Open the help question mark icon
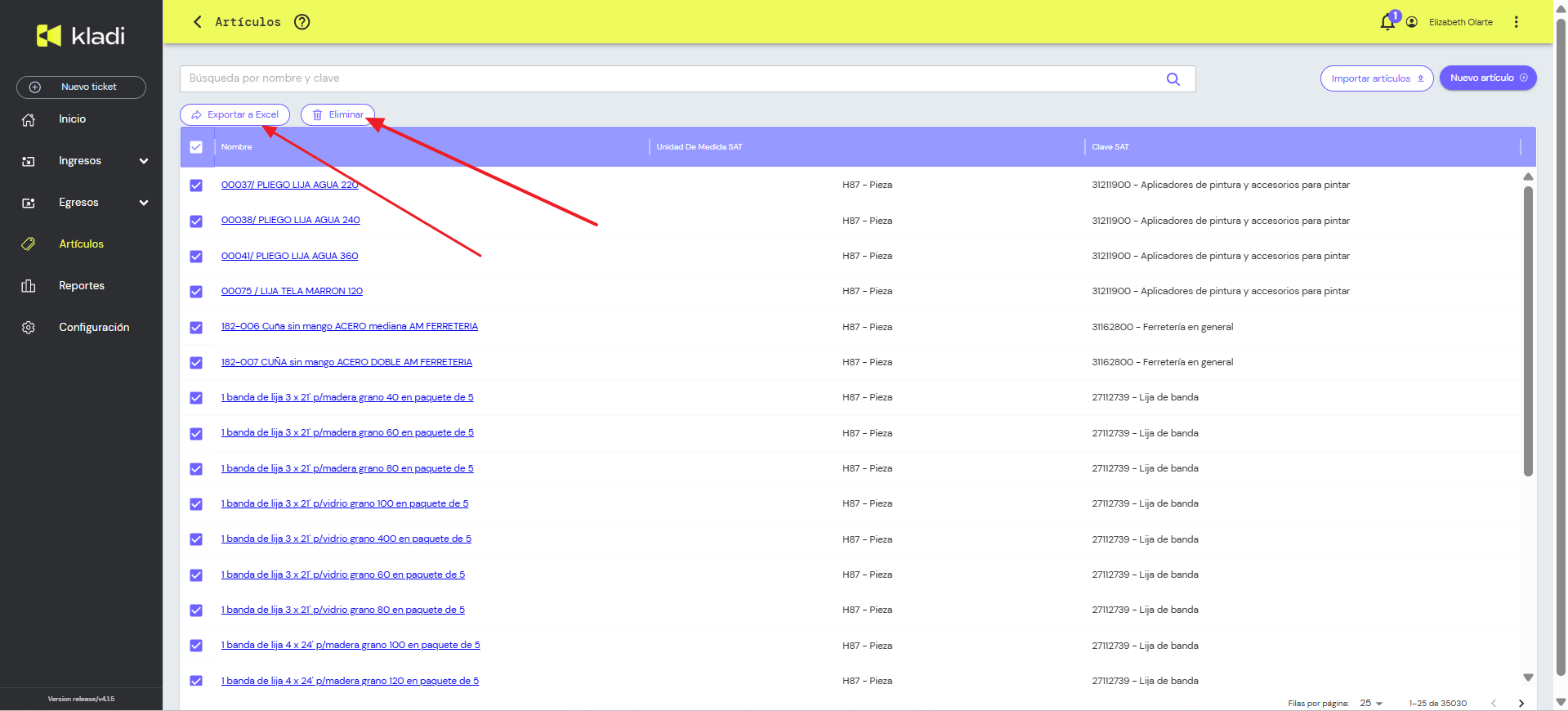This screenshot has width=1568, height=711. pos(302,22)
